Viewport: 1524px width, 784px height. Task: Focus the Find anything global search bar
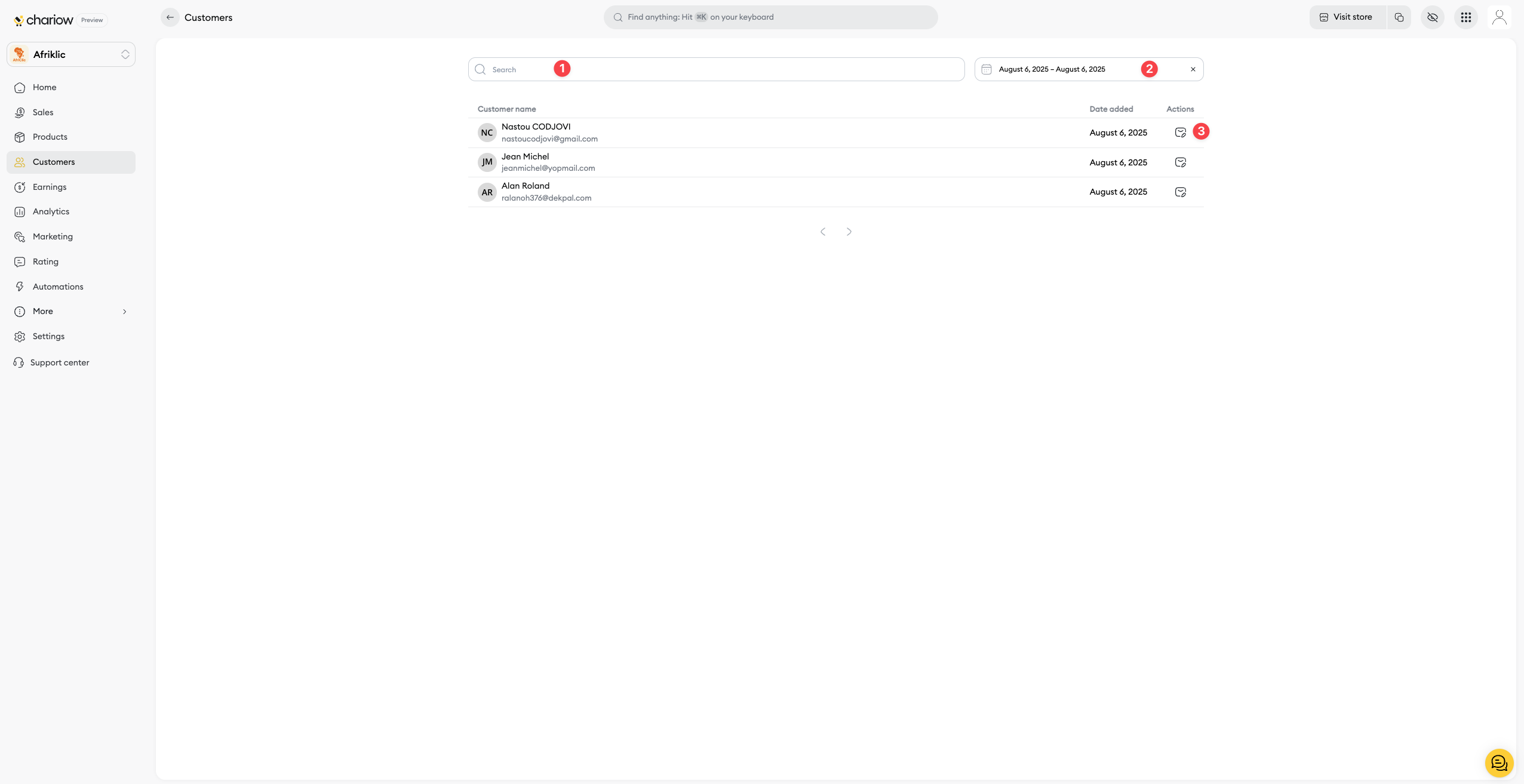point(770,17)
